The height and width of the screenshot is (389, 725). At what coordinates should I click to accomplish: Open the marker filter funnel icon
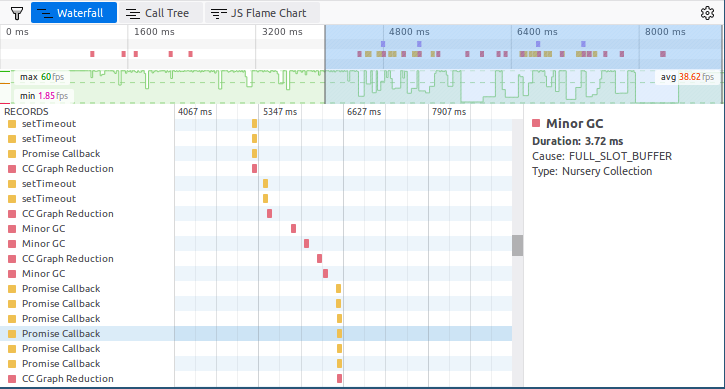click(x=17, y=13)
